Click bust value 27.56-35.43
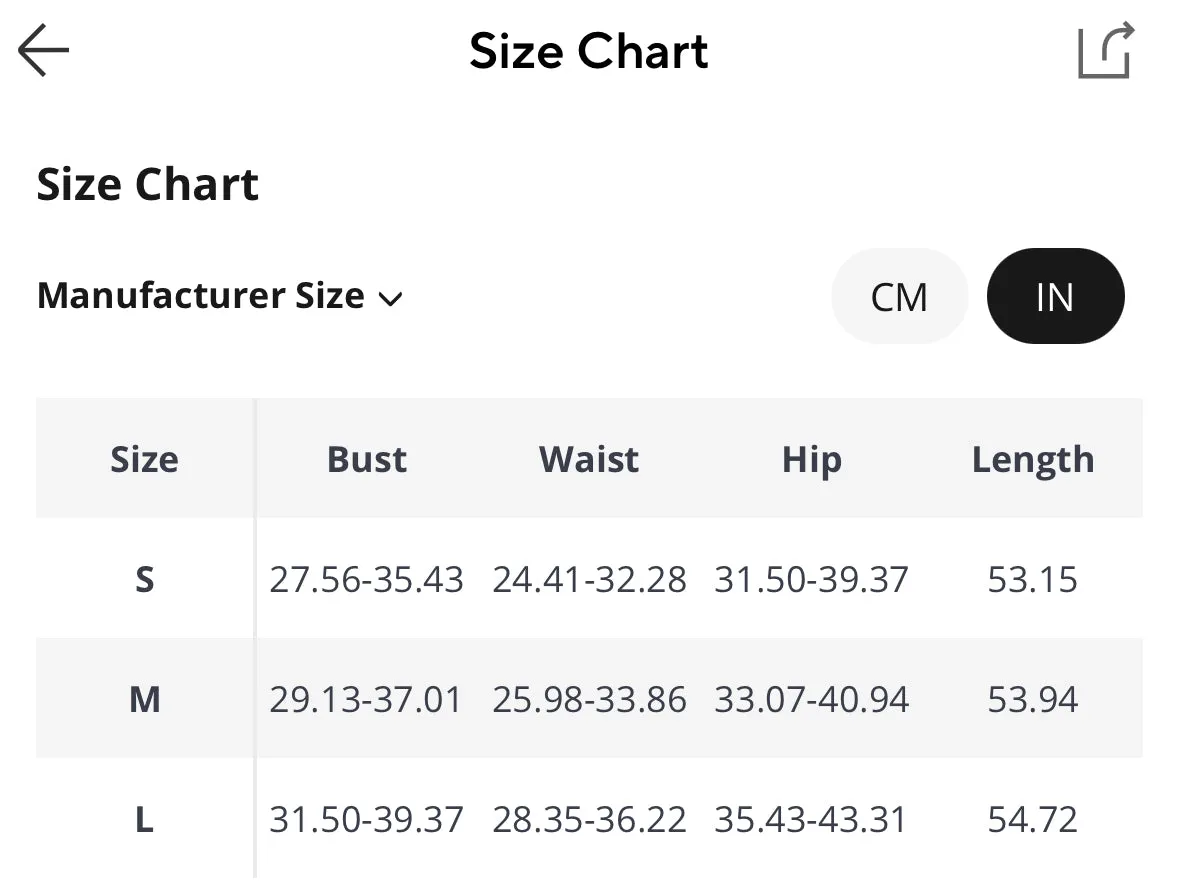 366,579
